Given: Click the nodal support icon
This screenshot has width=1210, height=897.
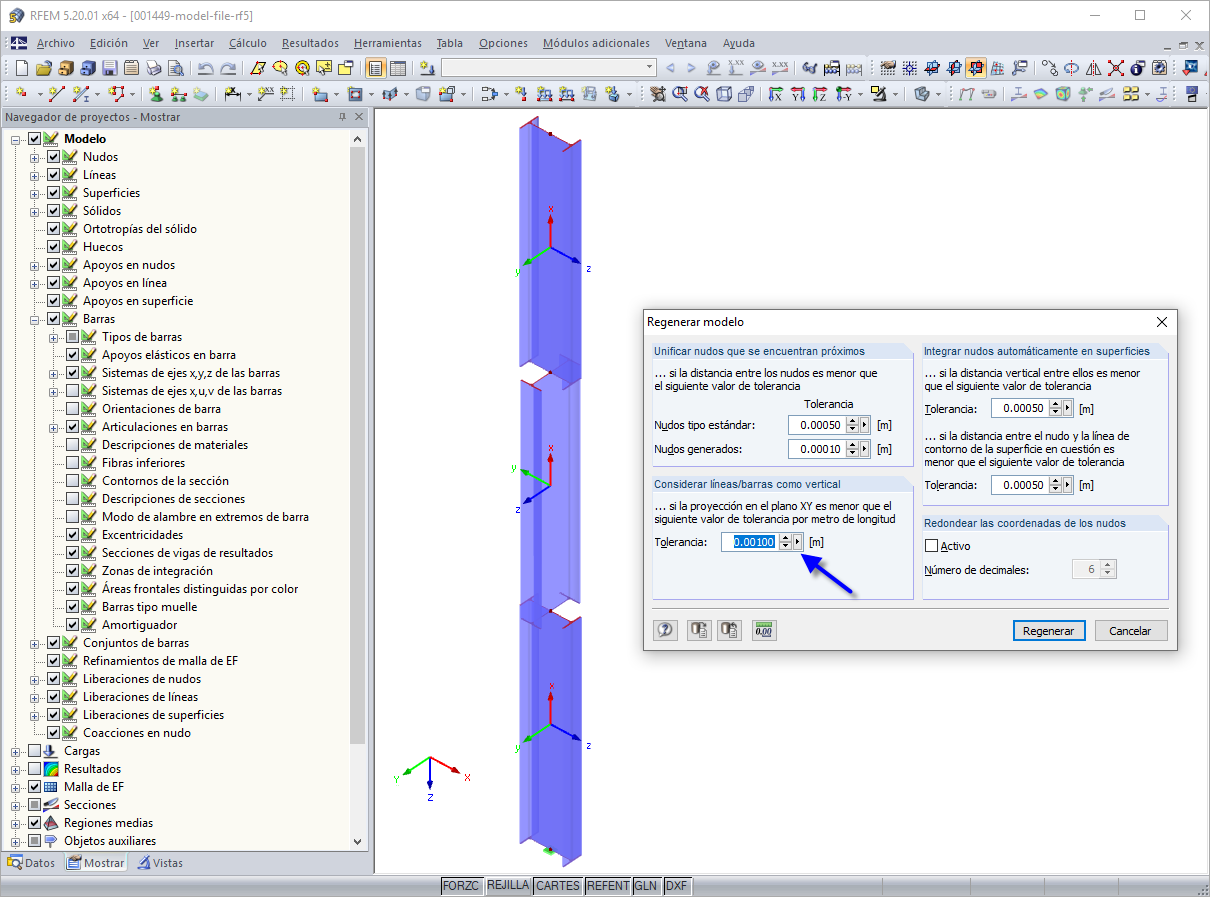Looking at the screenshot, I should (x=155, y=94).
